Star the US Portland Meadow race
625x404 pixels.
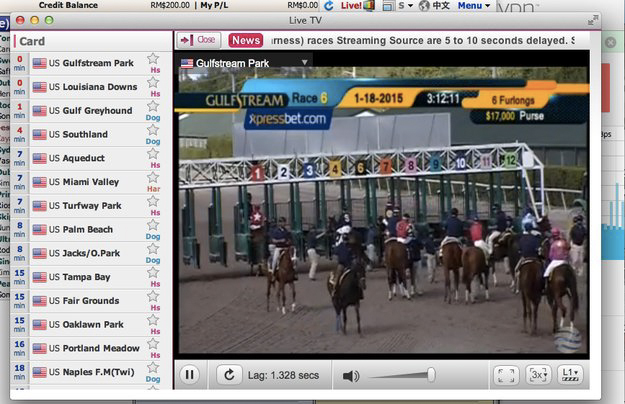[x=153, y=344]
